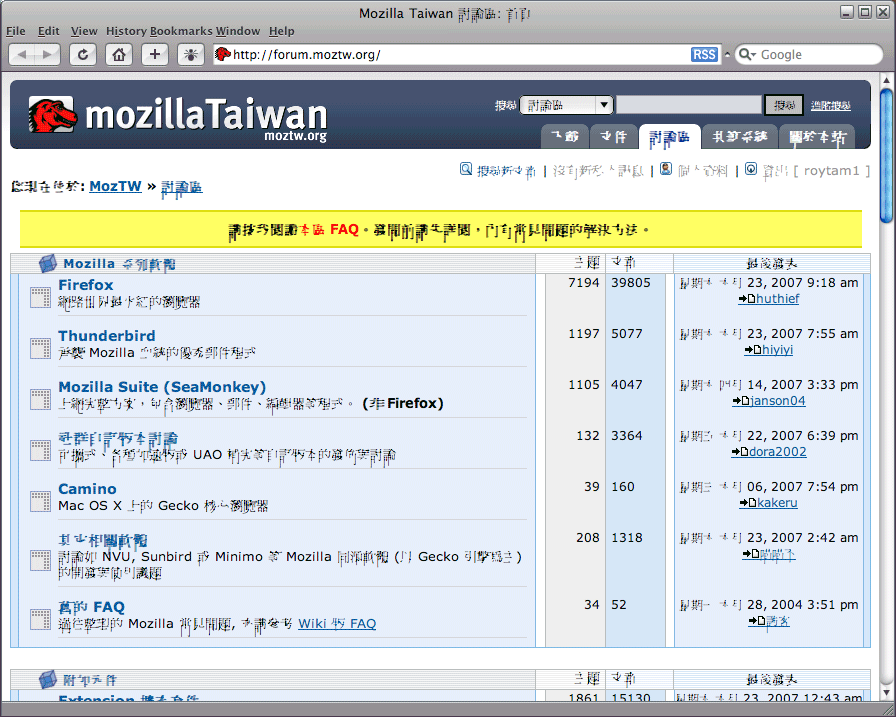Click the reload page toolbar button
The height and width of the screenshot is (717, 896).
(83, 55)
